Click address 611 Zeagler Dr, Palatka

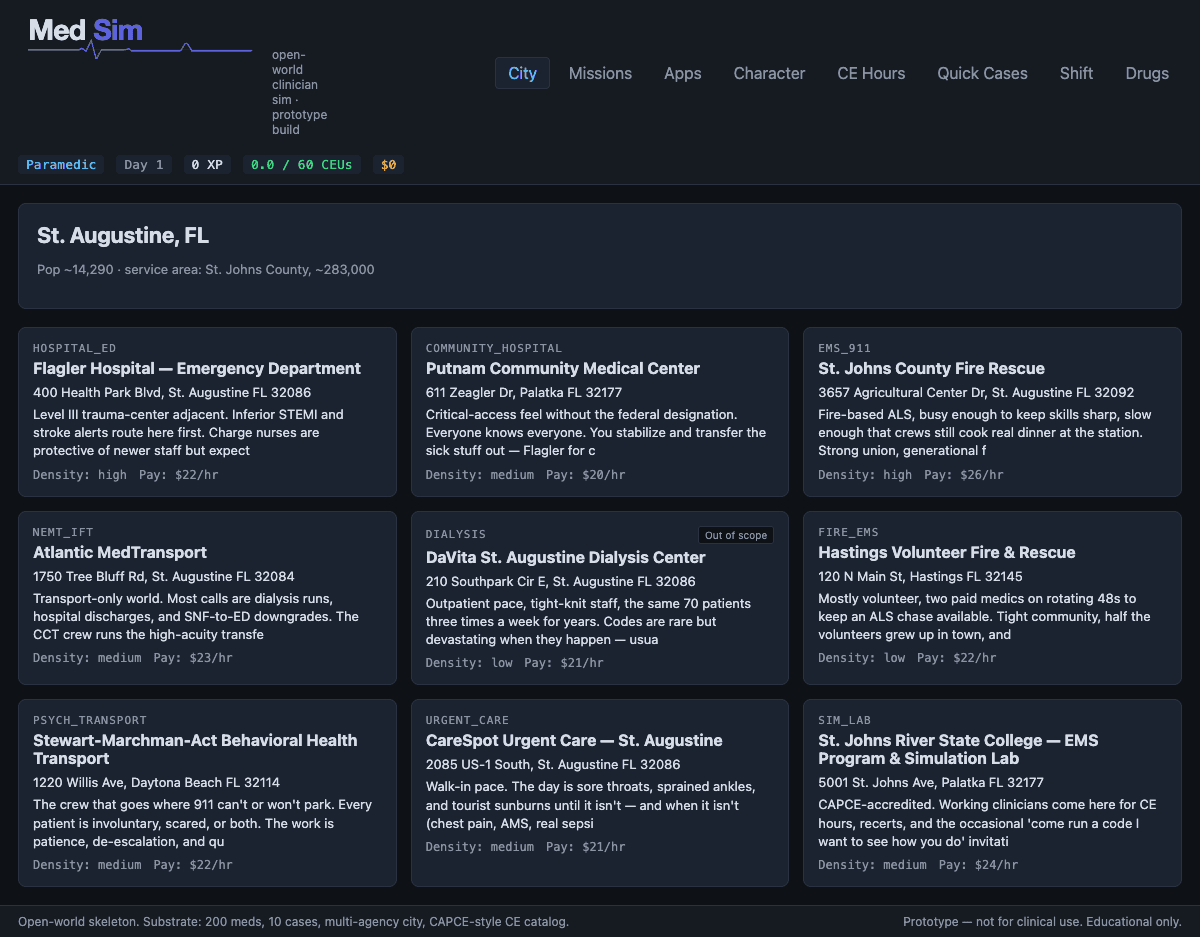pyautogui.click(x=524, y=393)
